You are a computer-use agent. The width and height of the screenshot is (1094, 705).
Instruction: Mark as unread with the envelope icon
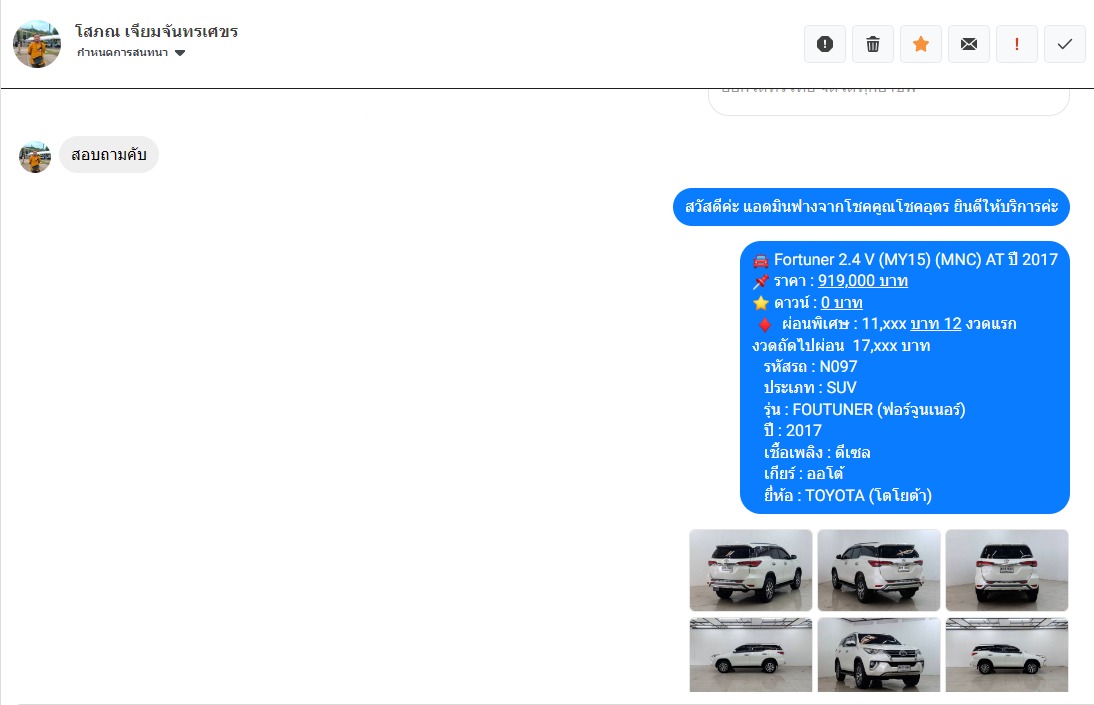(969, 44)
